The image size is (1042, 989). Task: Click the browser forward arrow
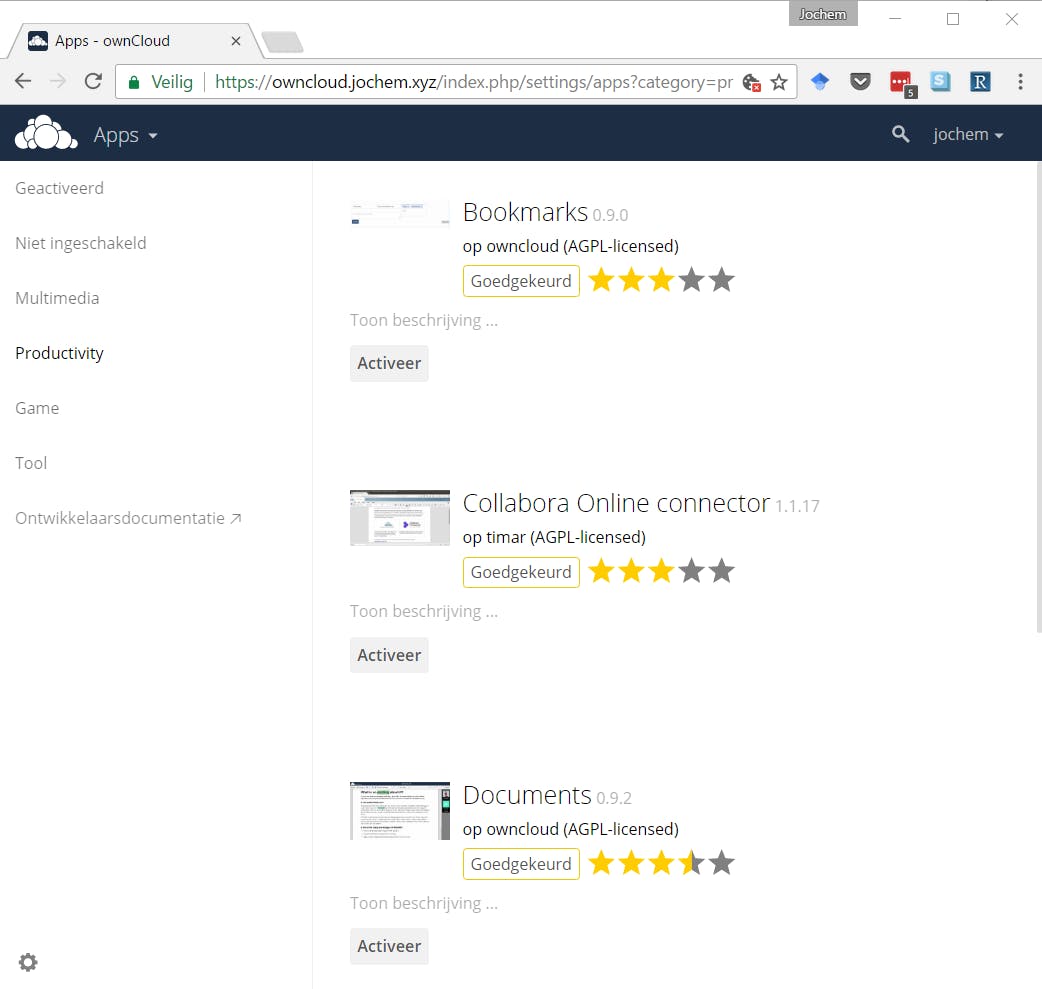(x=58, y=81)
